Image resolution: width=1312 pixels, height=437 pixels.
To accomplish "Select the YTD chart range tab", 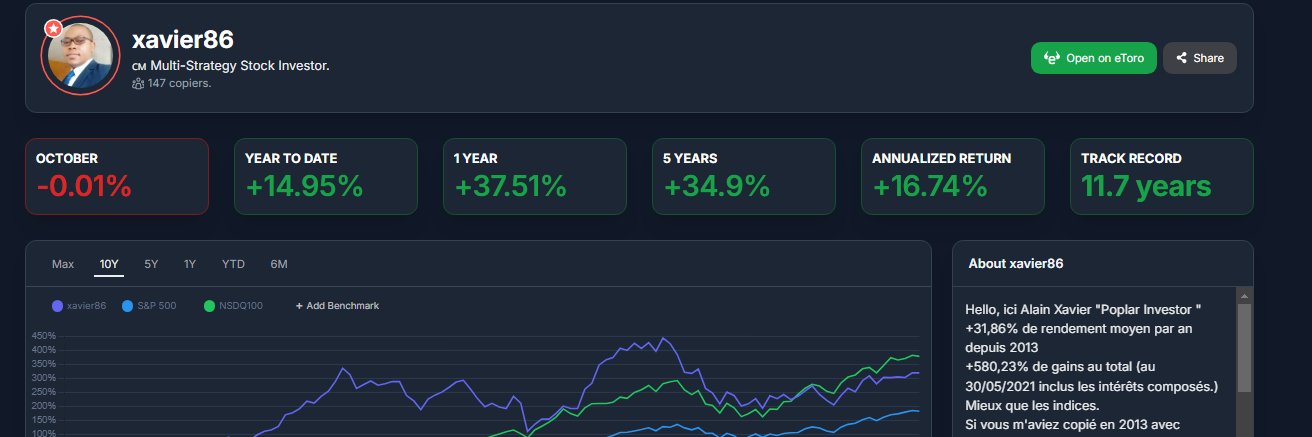I will pyautogui.click(x=233, y=264).
